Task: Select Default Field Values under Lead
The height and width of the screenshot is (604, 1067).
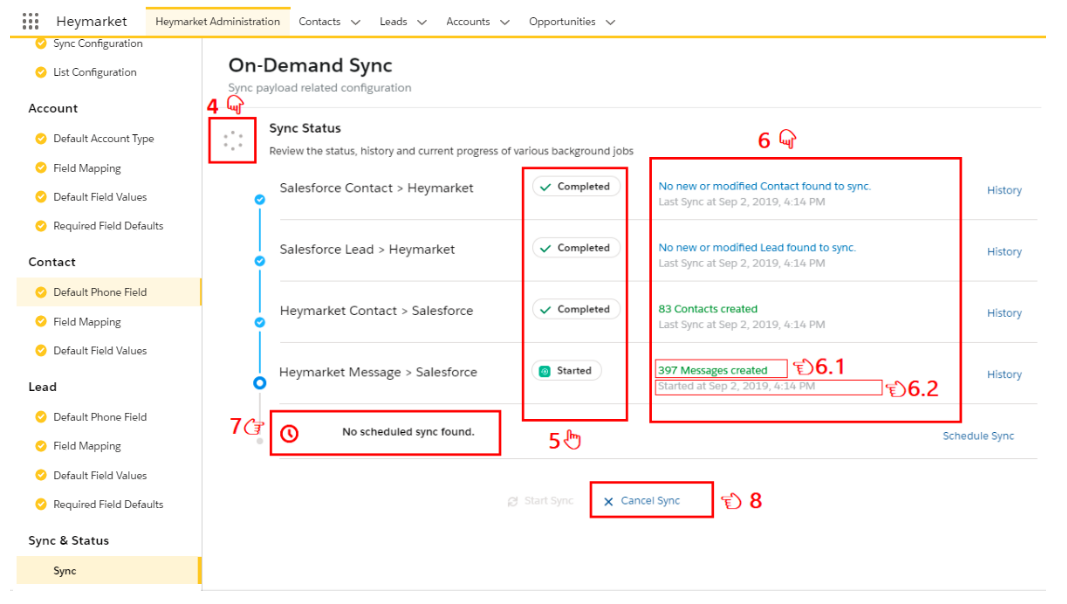Action: point(100,475)
